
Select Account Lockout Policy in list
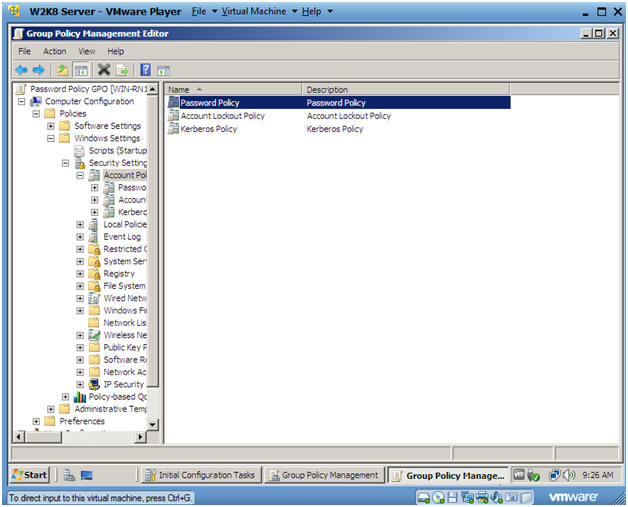point(223,116)
